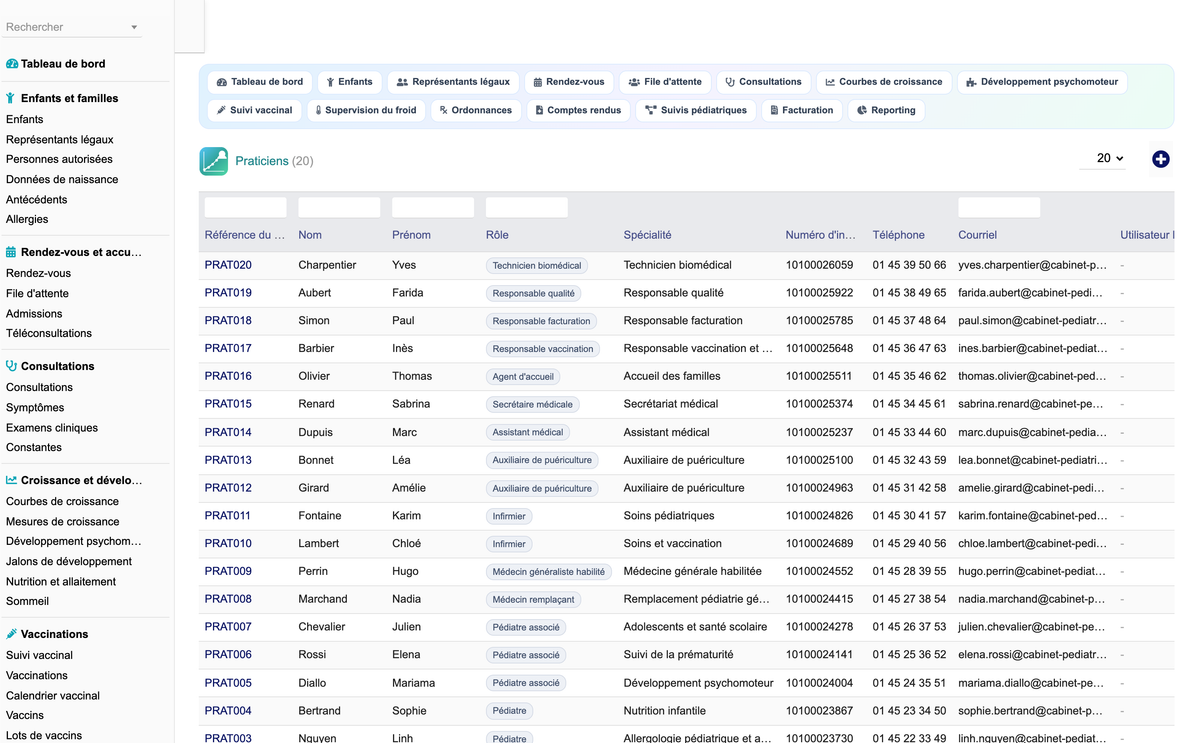This screenshot has width=1200, height=743.
Task: Open Développement psychomoteur shortcut button
Action: [x=1042, y=82]
